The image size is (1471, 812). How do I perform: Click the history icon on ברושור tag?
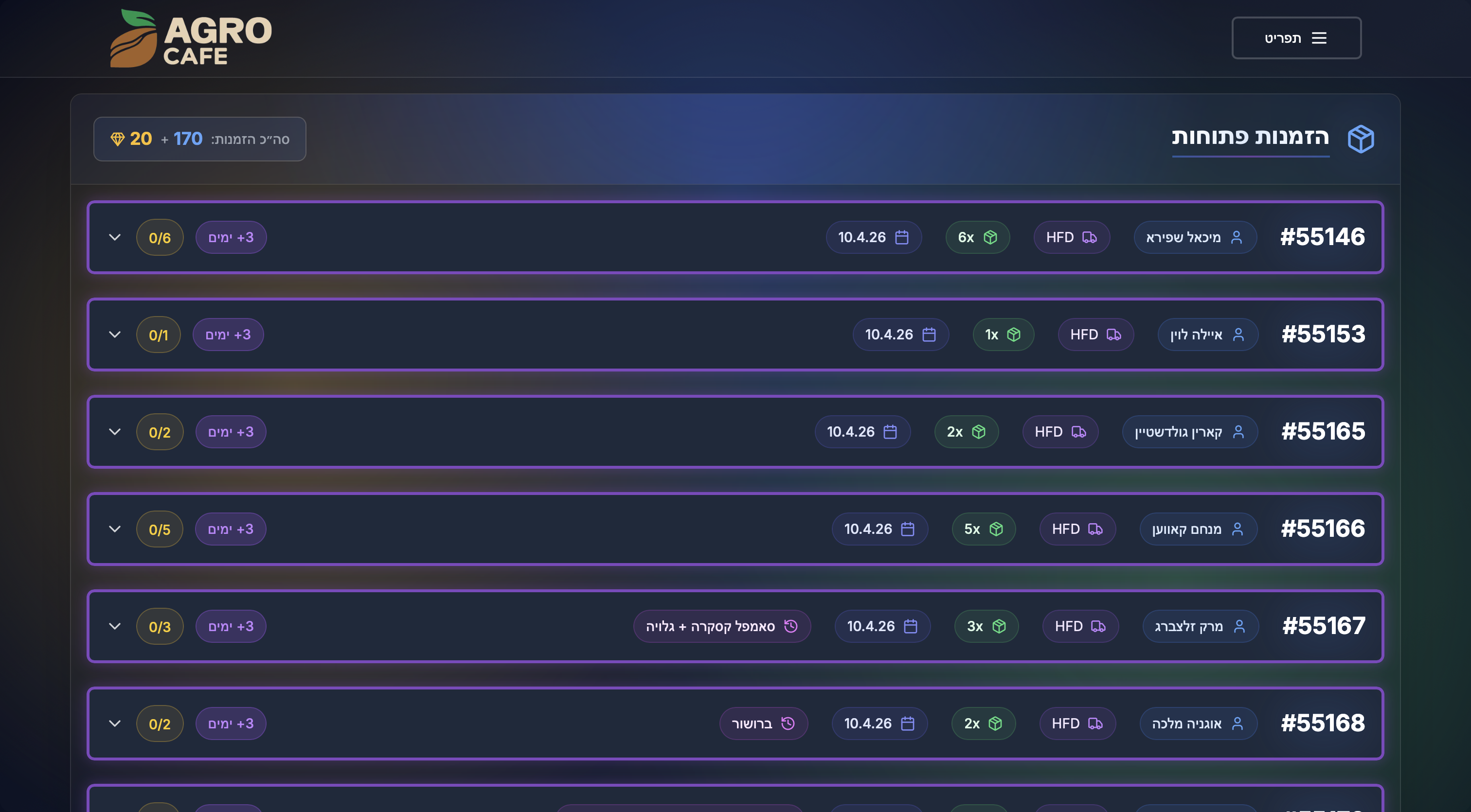click(x=788, y=724)
